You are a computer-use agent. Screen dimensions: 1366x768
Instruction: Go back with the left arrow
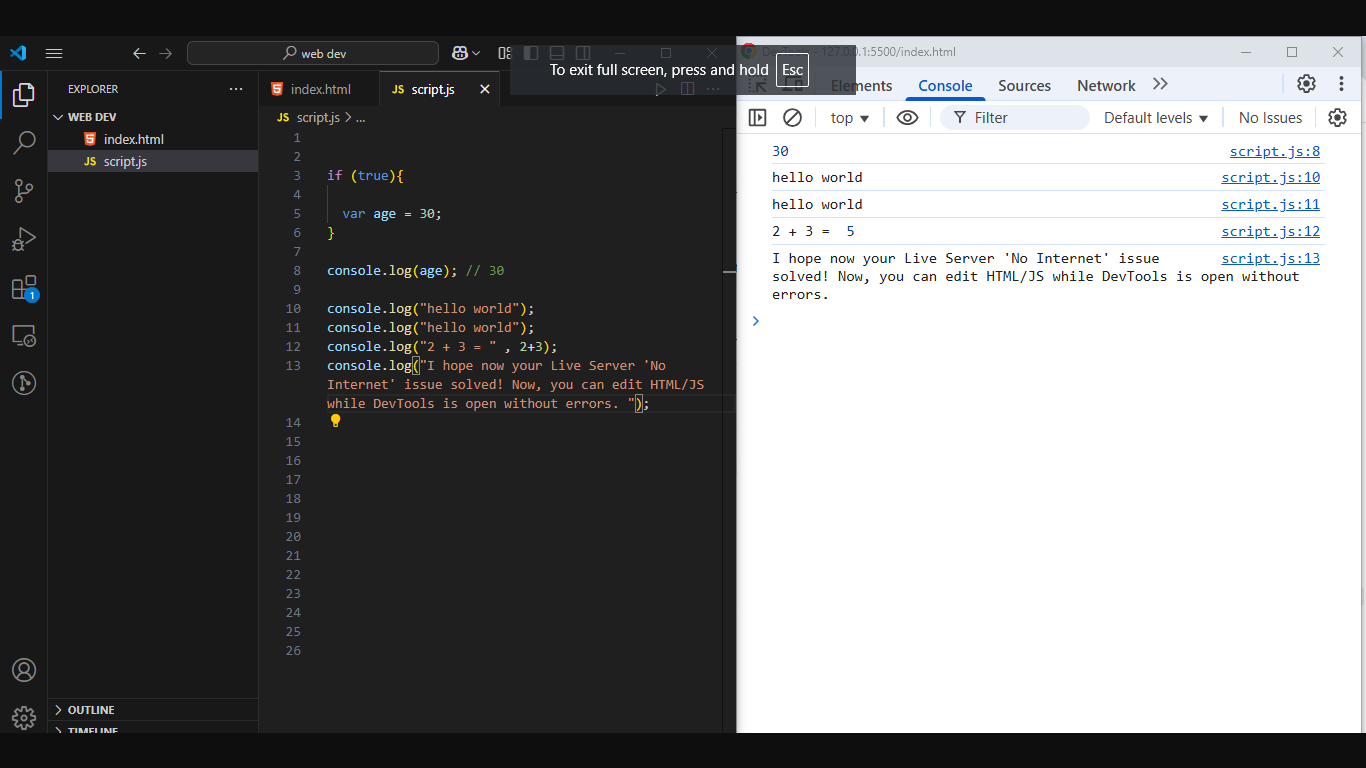click(139, 53)
